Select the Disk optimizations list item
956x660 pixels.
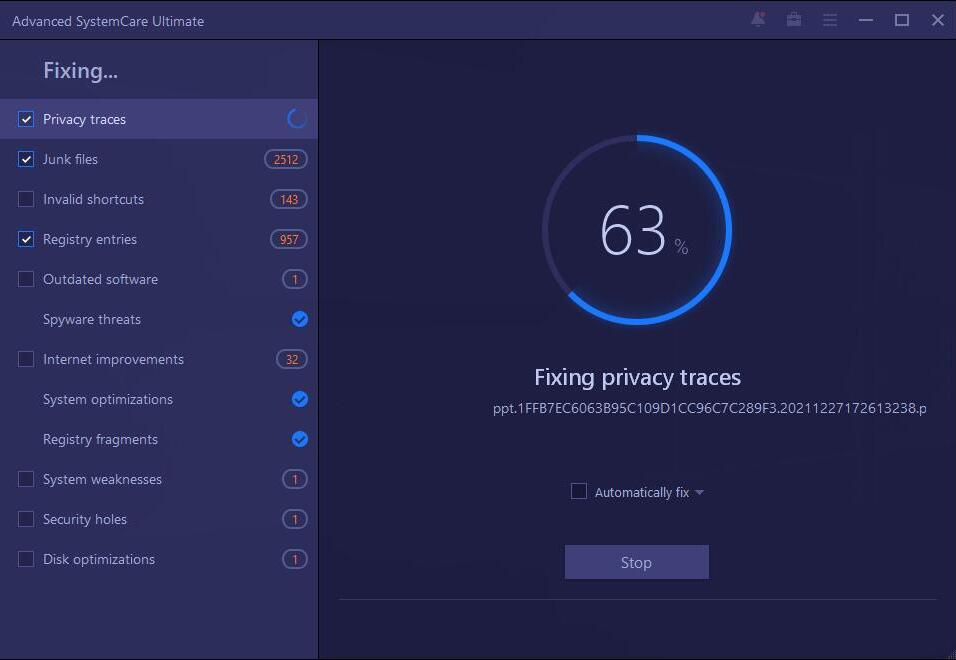(x=159, y=559)
